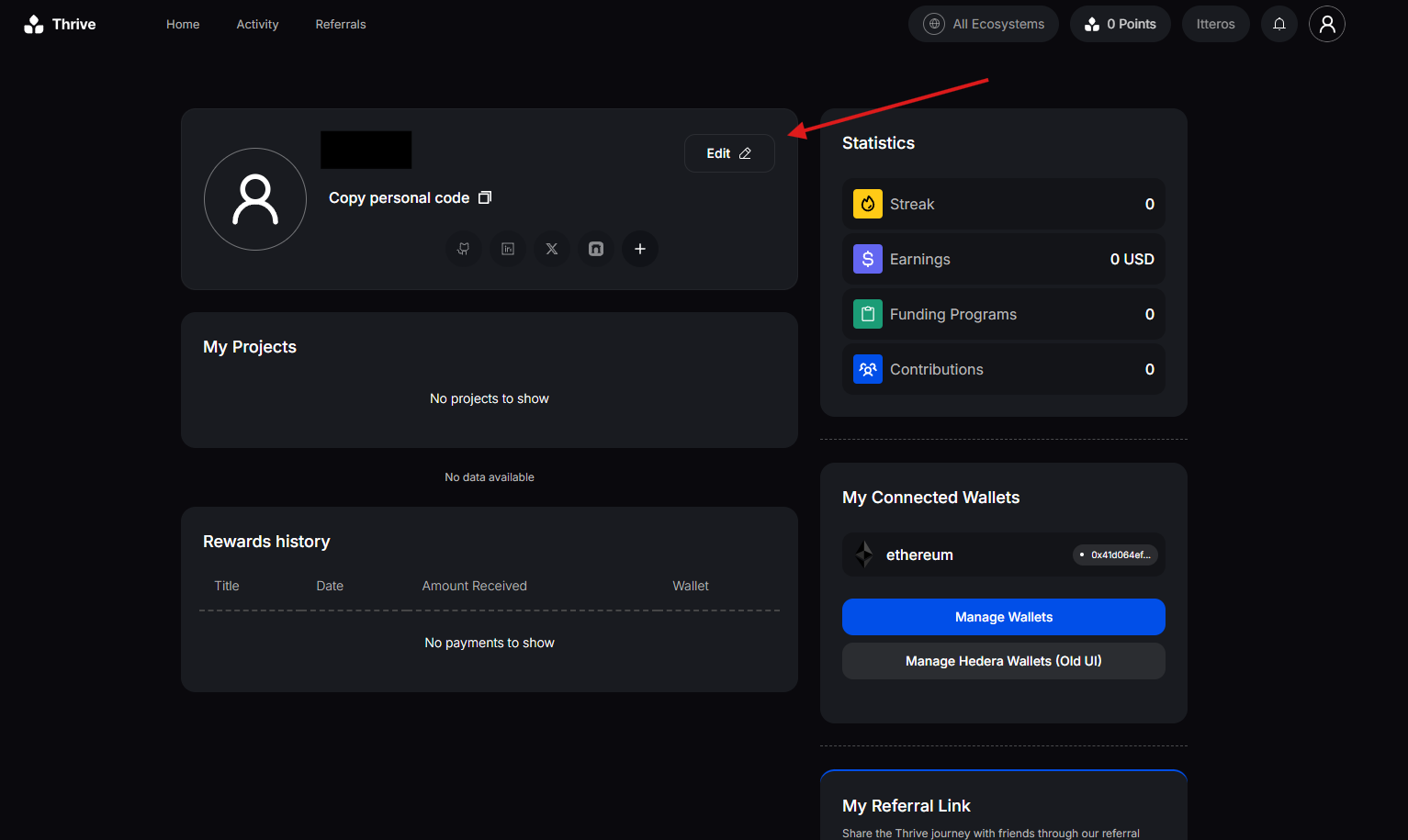Open the Activity page
1408x840 pixels.
[257, 24]
